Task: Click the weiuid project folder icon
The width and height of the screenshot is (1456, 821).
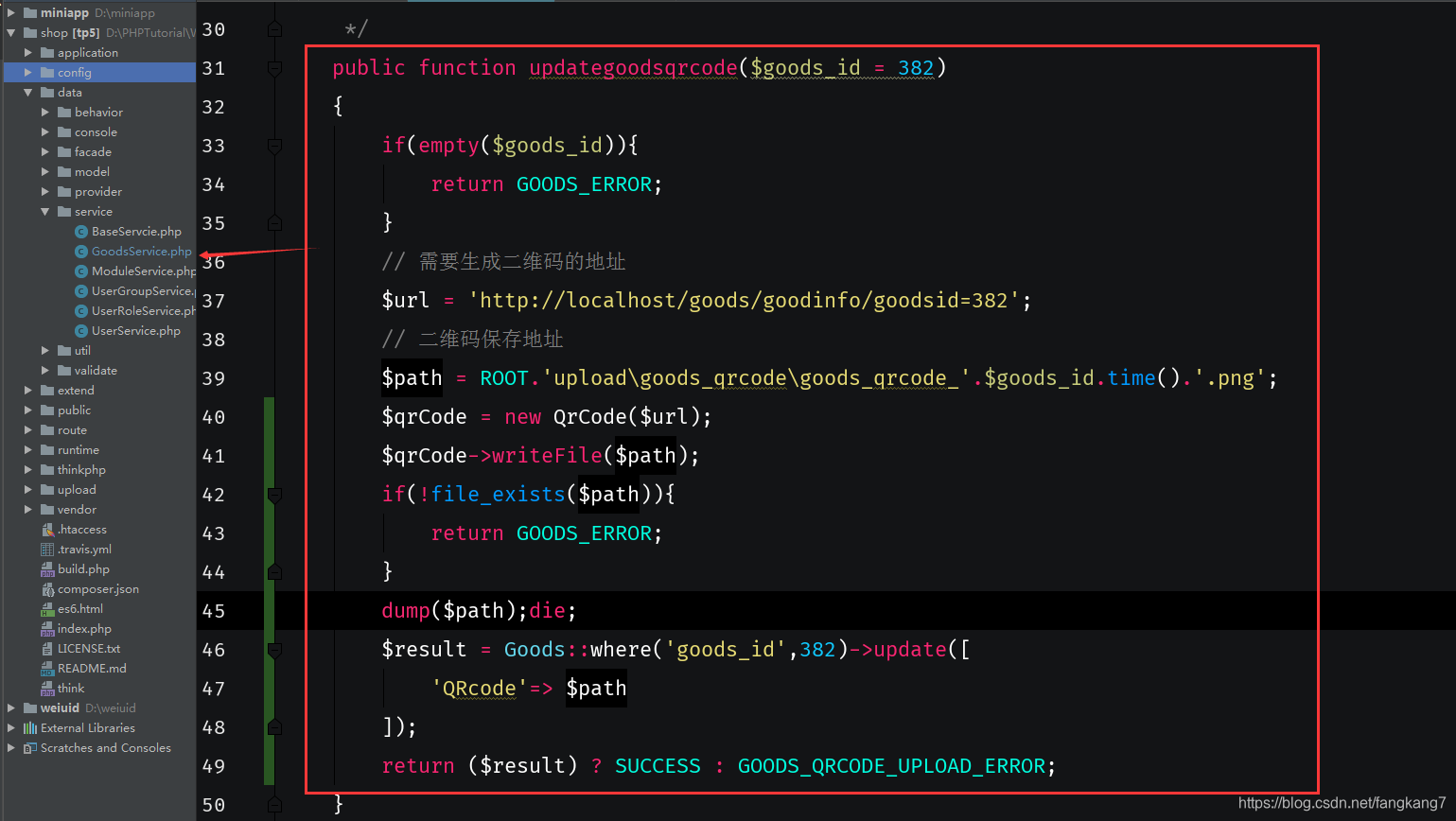Action: click(30, 708)
